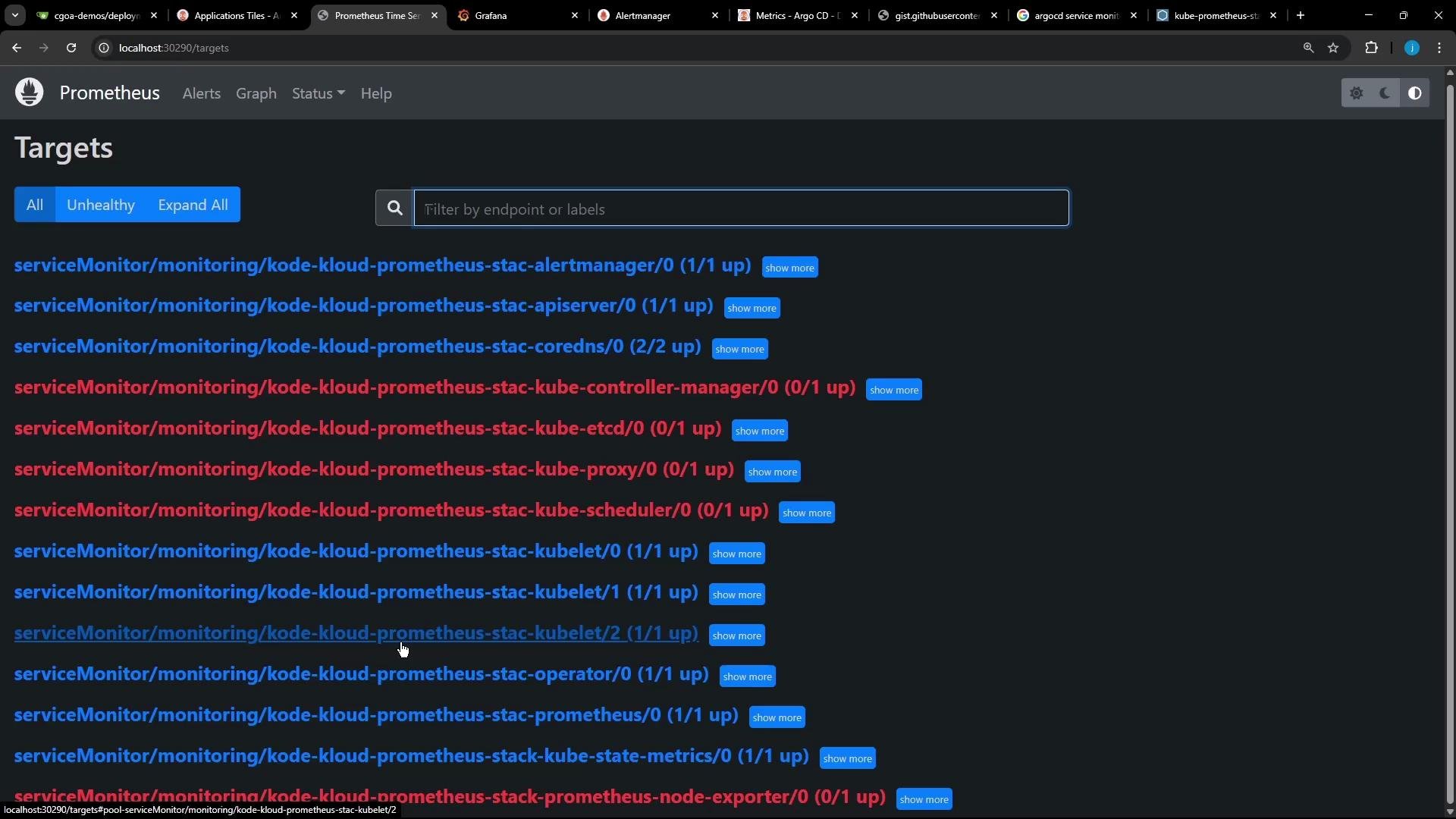Click the Prometheus flame logo

(x=30, y=93)
